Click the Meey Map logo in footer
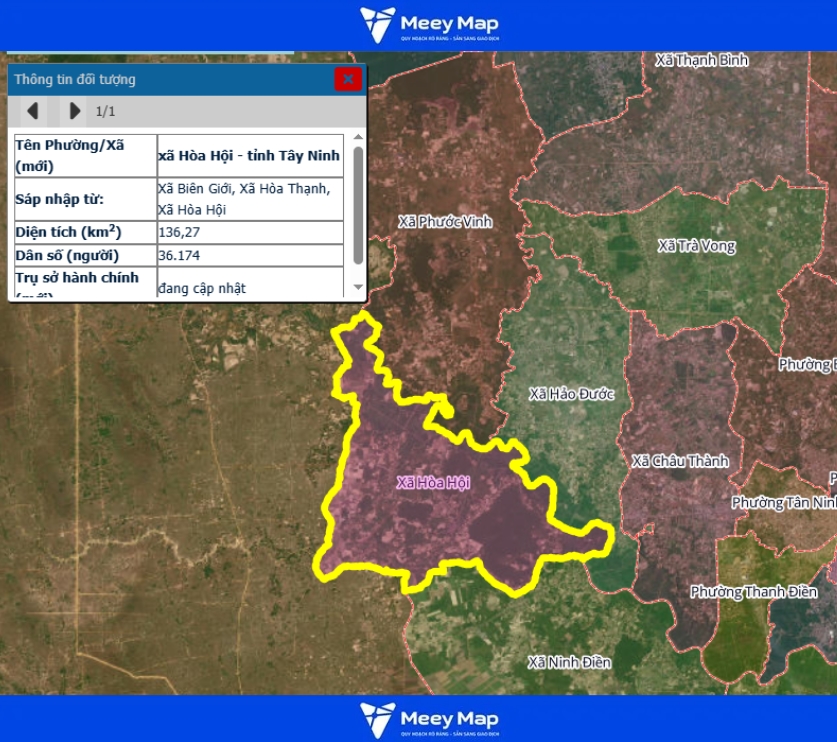This screenshot has height=742, width=837. click(429, 718)
